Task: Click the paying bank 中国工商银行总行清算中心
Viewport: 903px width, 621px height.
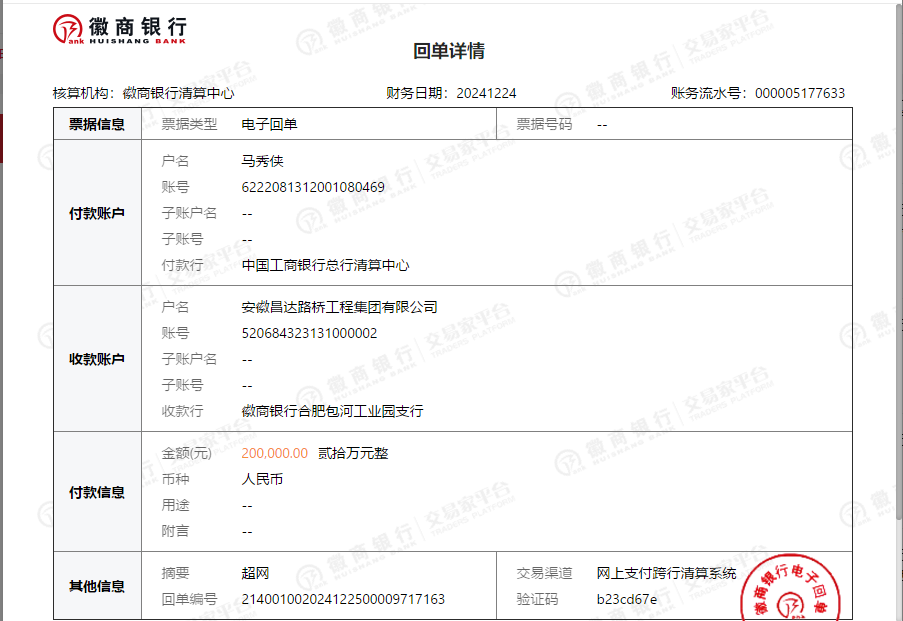Action: [325, 265]
